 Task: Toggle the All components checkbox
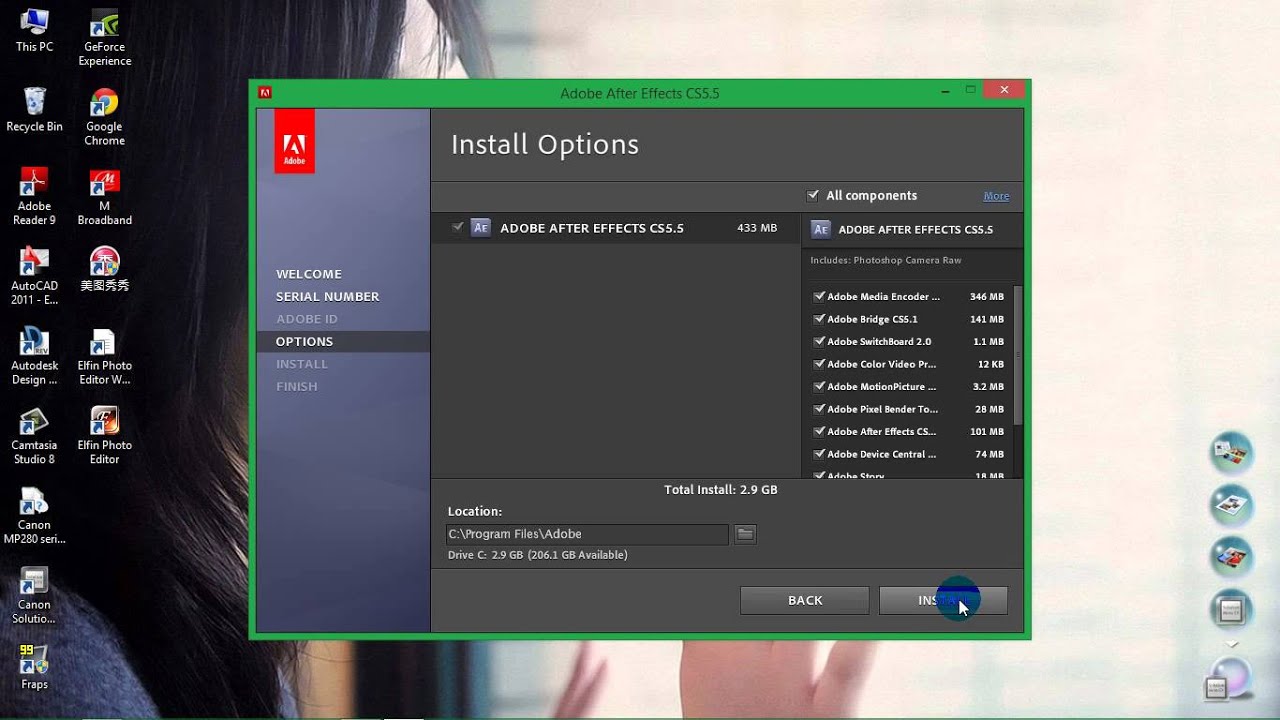click(x=813, y=195)
